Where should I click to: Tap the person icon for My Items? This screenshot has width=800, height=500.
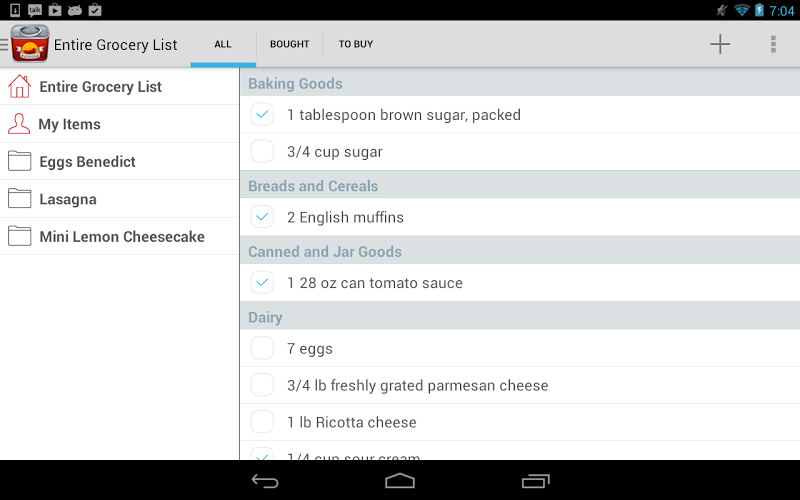pyautogui.click(x=19, y=124)
